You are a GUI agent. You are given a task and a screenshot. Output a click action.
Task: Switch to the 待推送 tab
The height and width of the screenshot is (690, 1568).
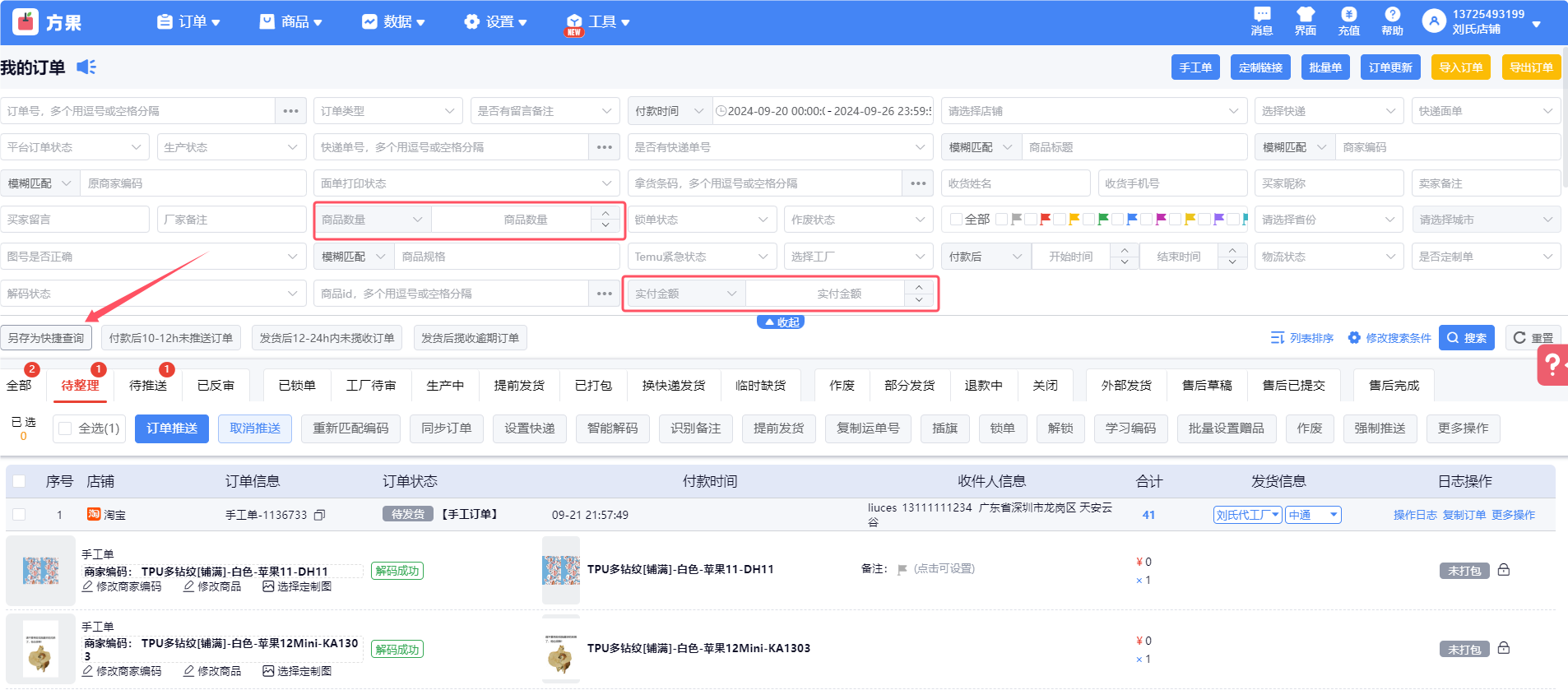pos(148,385)
